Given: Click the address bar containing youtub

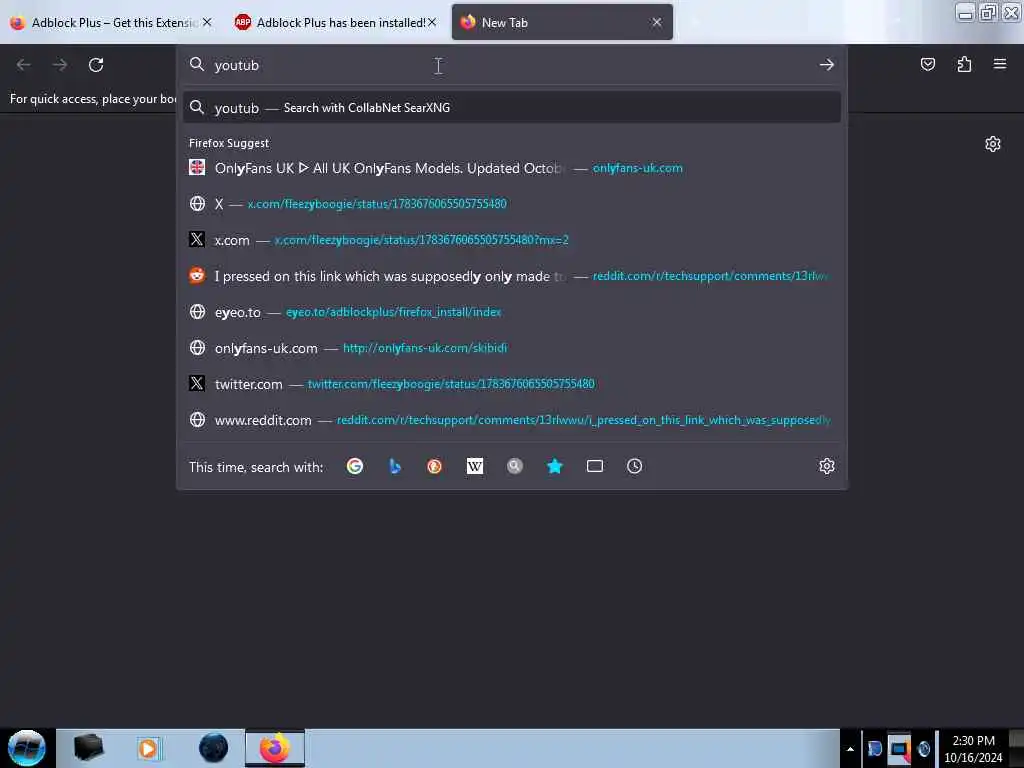Looking at the screenshot, I should [x=511, y=65].
